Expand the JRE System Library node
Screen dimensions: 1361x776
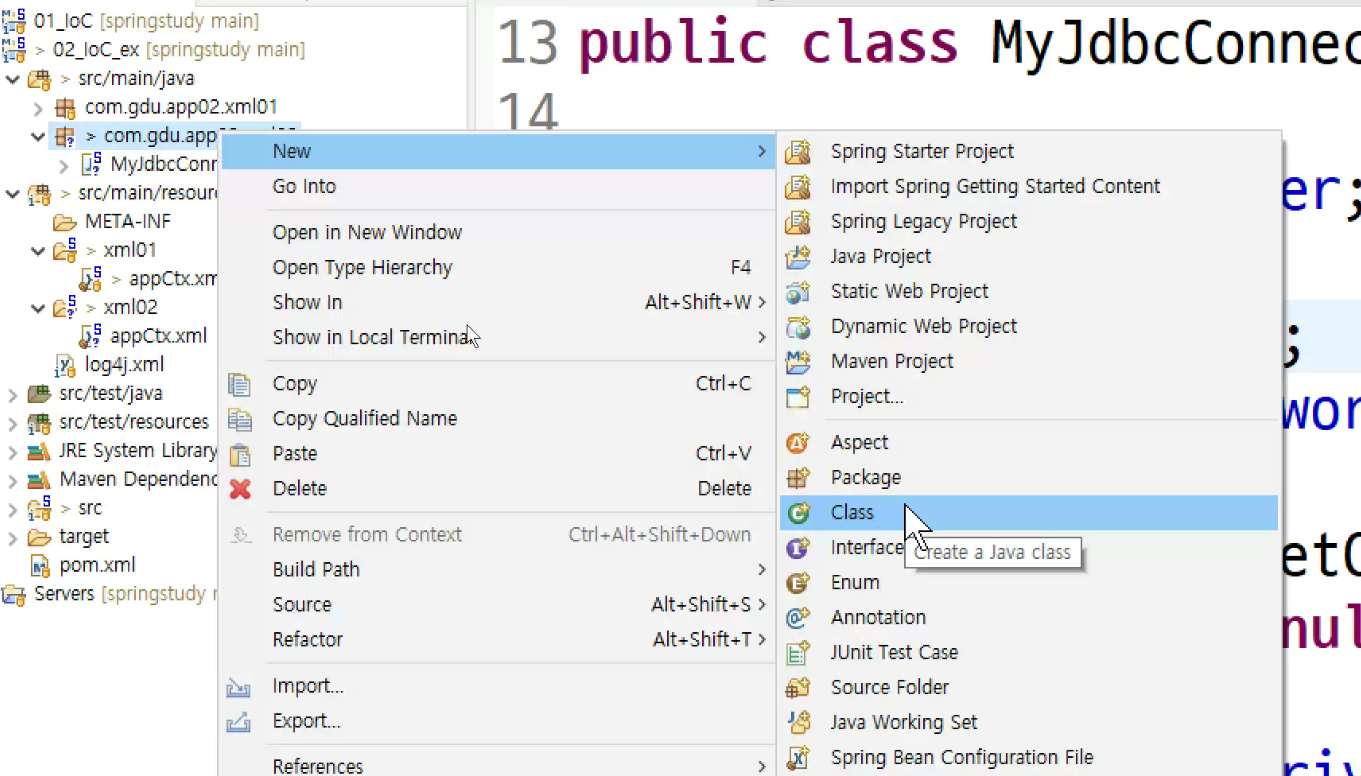pos(13,451)
